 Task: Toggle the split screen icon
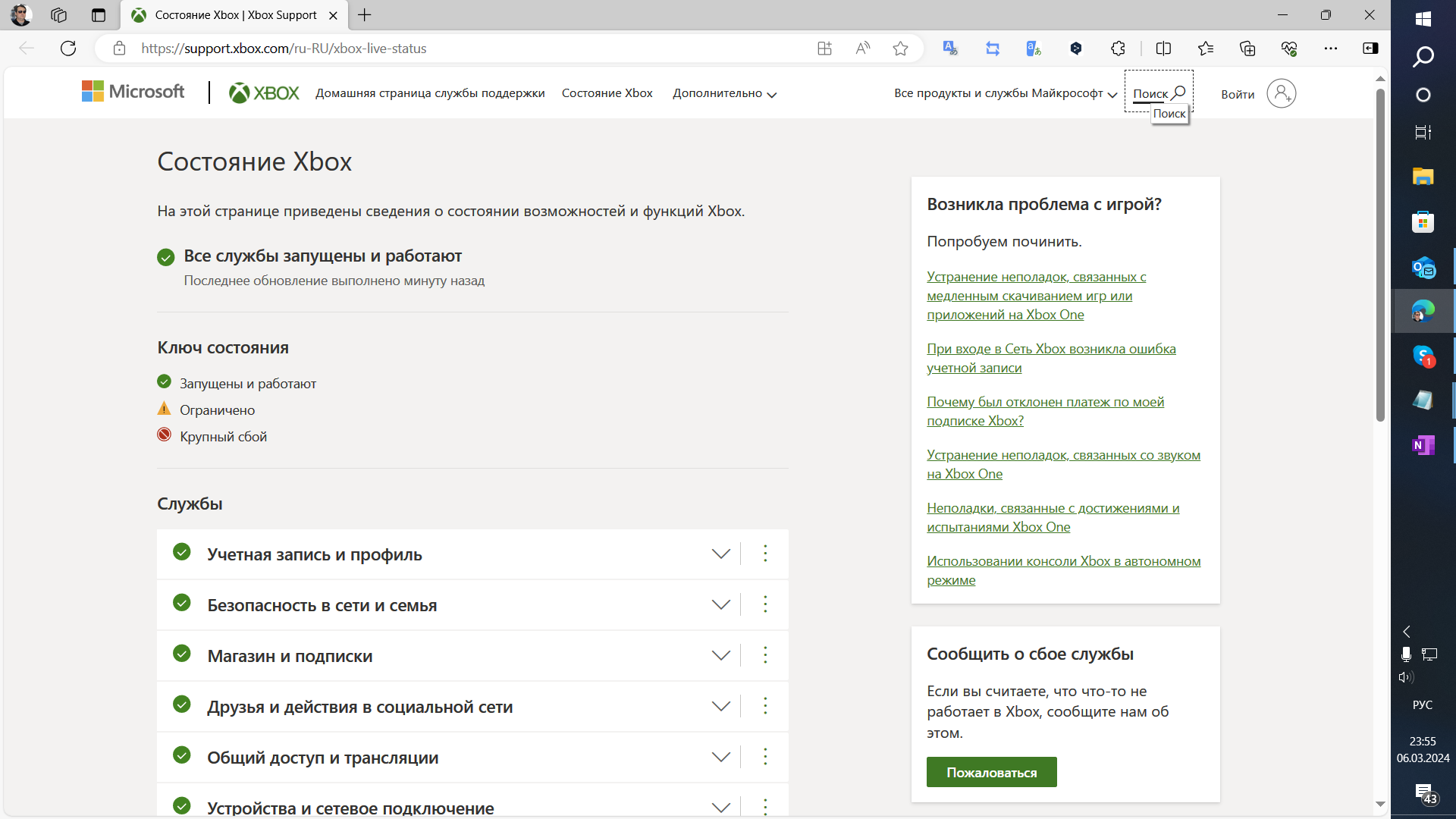(1163, 49)
